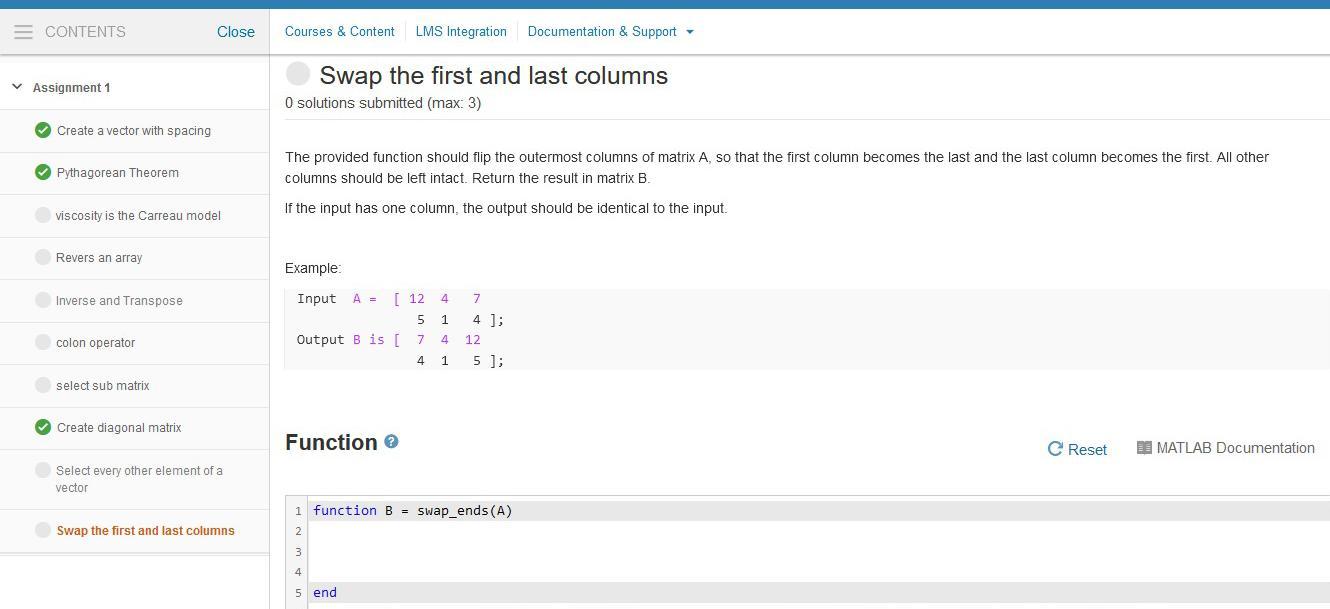Click the submissions progress indicator under the title
Screen dimensions: 1330x609
(x=383, y=103)
